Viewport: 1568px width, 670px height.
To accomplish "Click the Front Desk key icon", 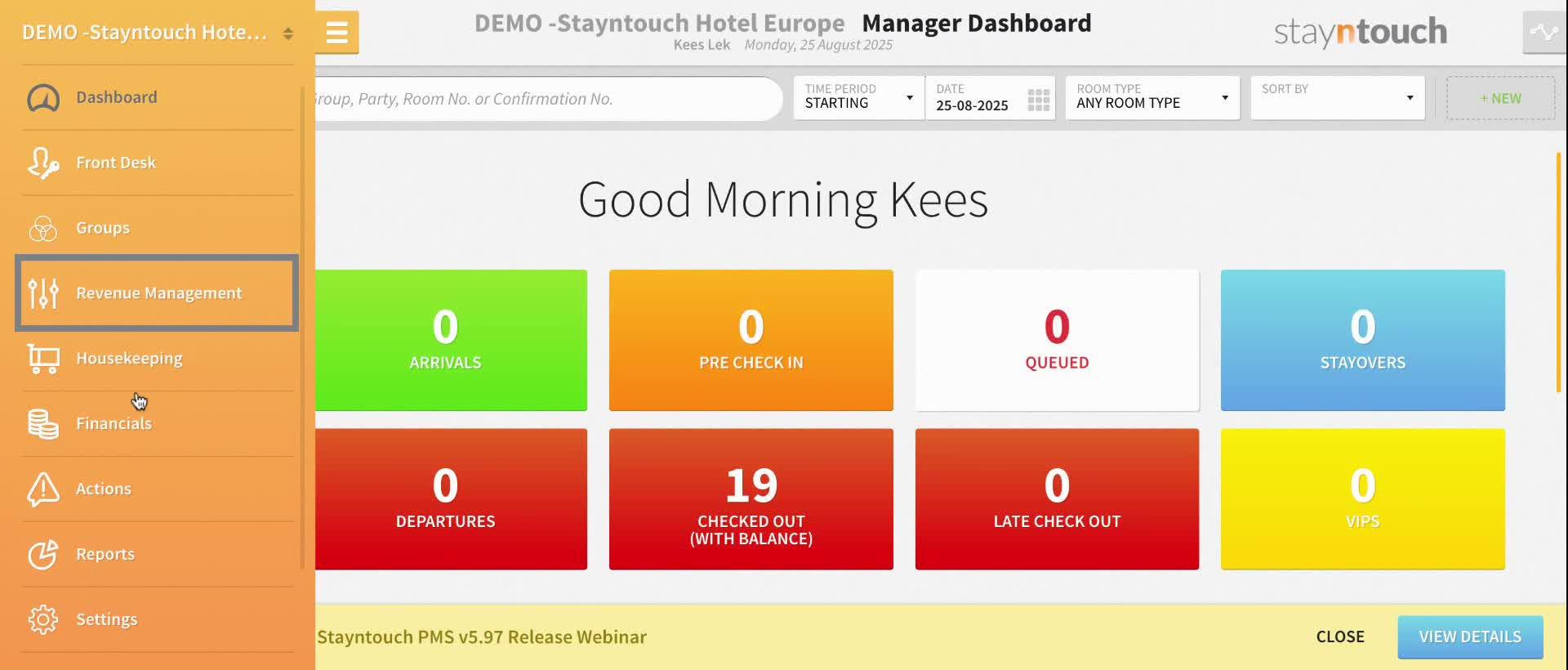I will point(43,163).
